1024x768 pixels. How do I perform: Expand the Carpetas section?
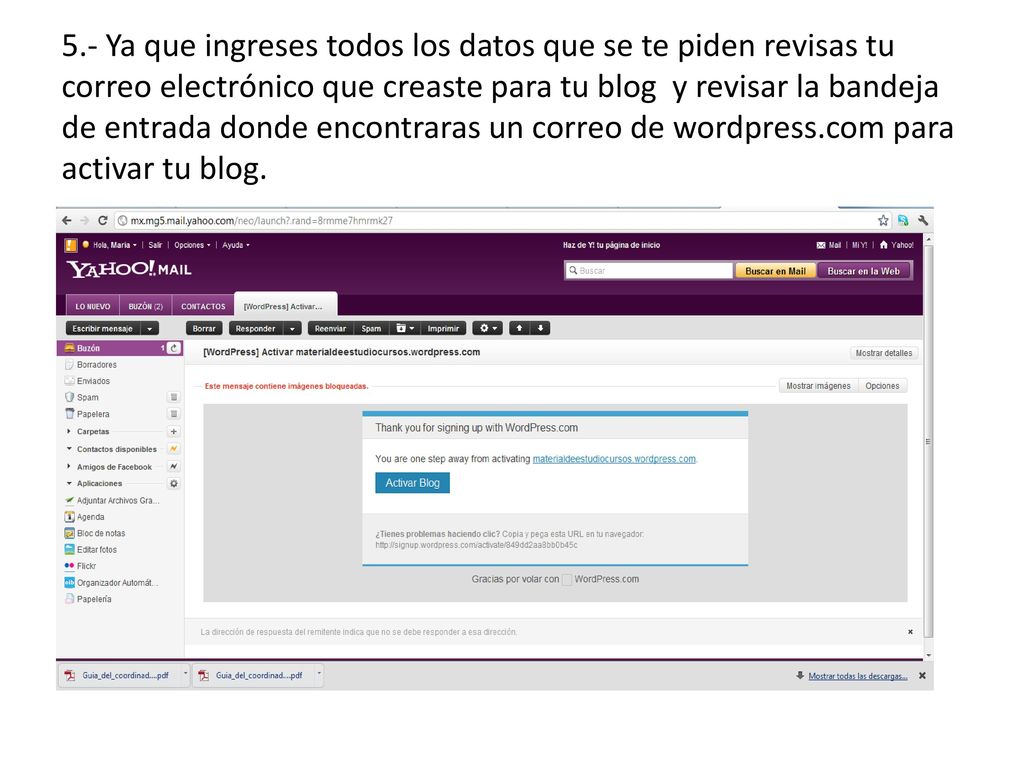tap(69, 432)
